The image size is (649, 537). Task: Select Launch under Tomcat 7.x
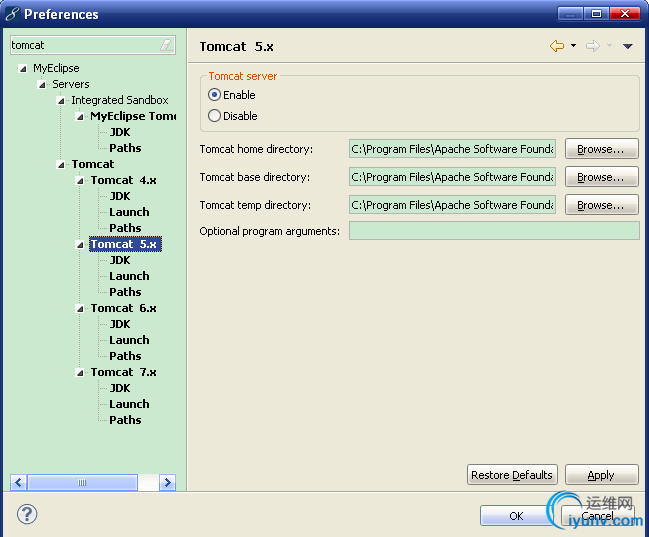coord(129,404)
